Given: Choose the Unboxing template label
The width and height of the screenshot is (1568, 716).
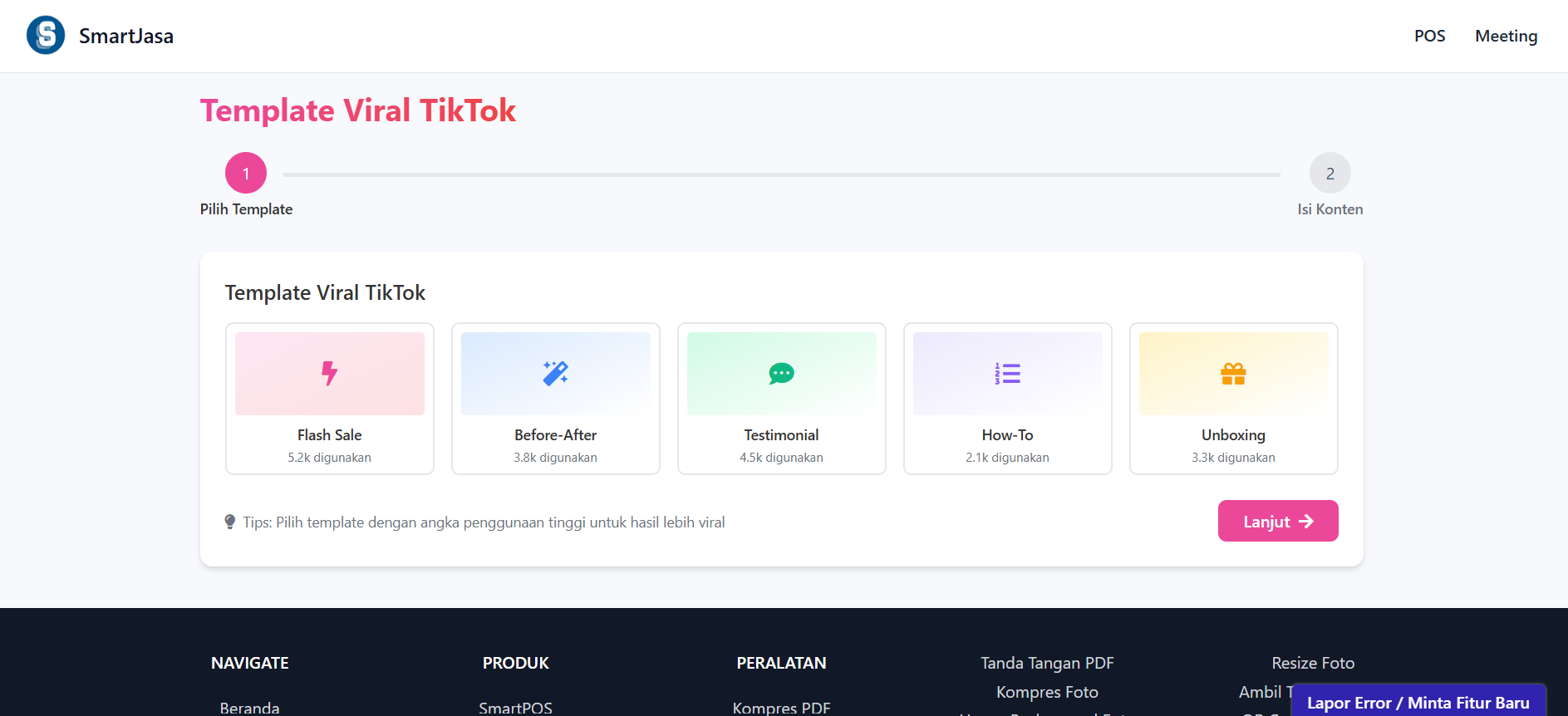Looking at the screenshot, I should 1234,435.
